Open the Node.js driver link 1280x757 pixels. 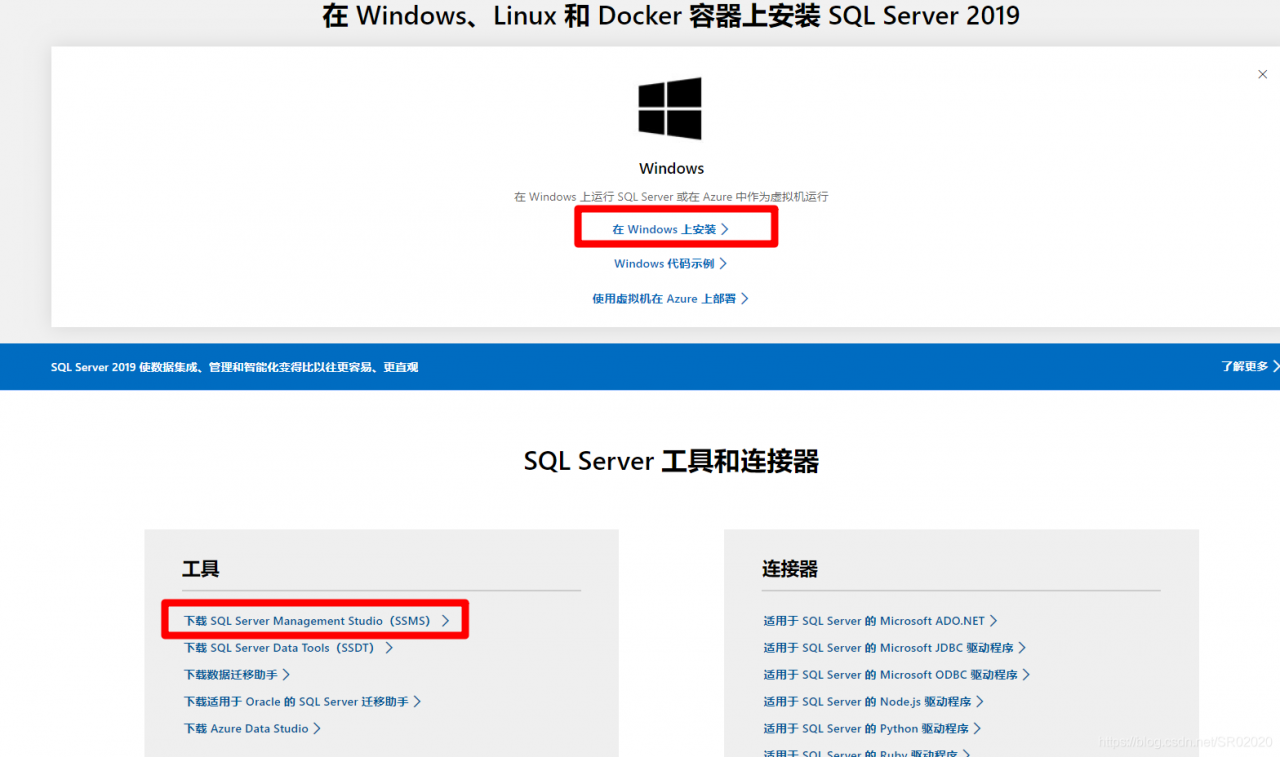pyautogui.click(x=874, y=702)
